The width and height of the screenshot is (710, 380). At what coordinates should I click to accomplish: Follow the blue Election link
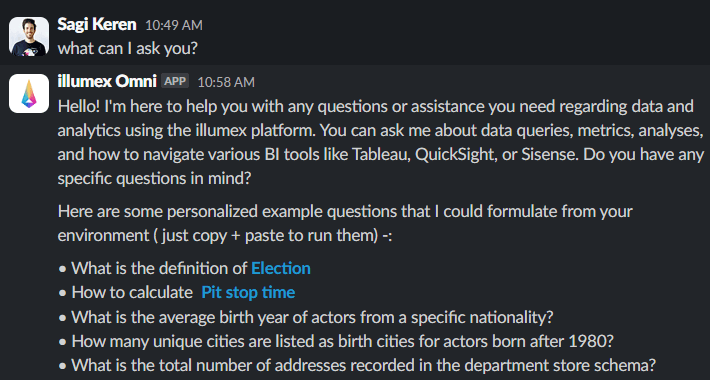coord(281,268)
